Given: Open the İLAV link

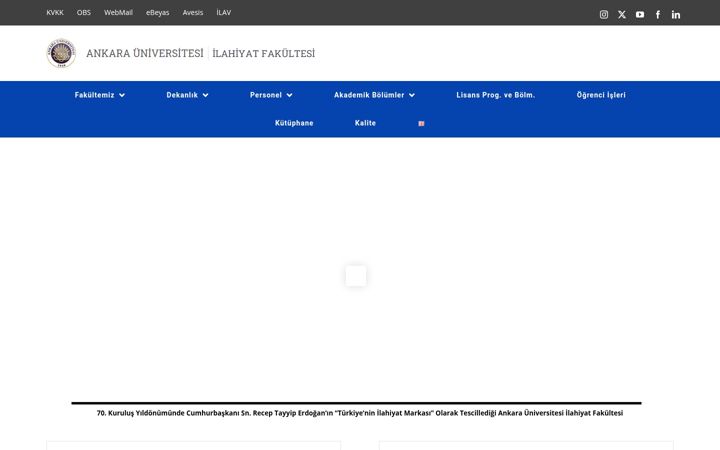Looking at the screenshot, I should (224, 12).
